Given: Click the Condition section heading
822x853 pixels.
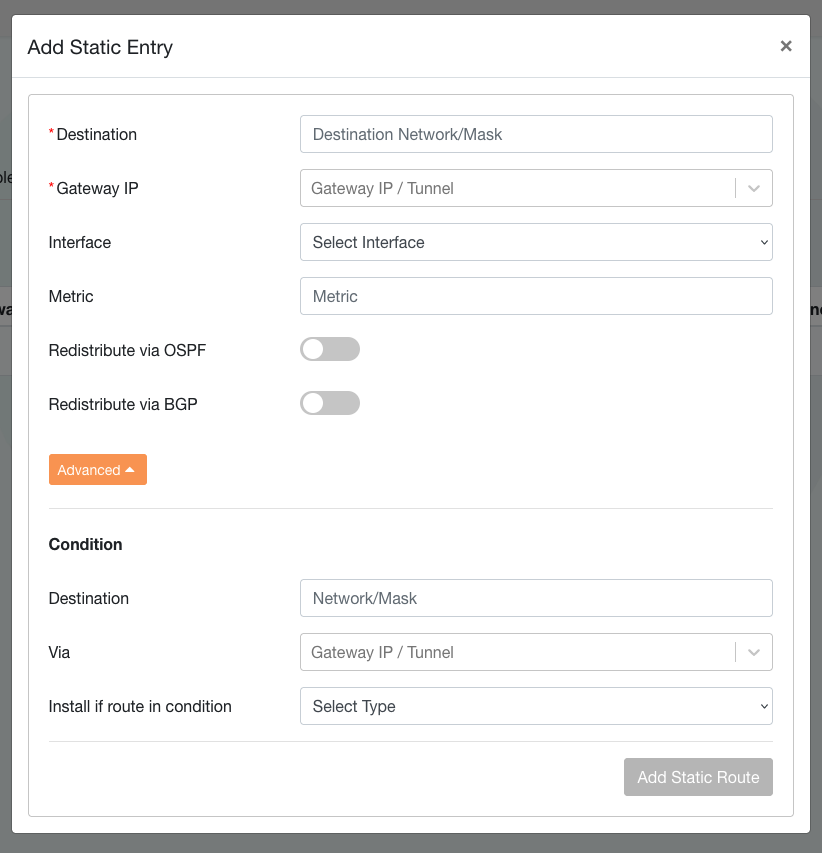Looking at the screenshot, I should (85, 544).
